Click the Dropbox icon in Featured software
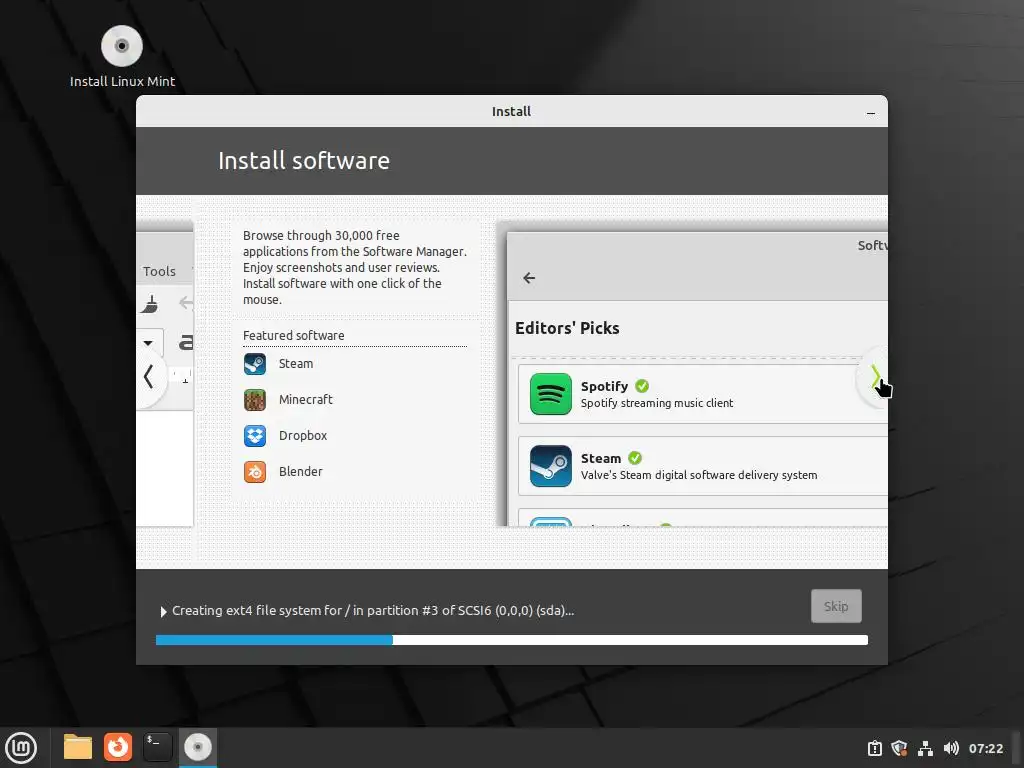This screenshot has height=768, width=1024. tap(255, 436)
